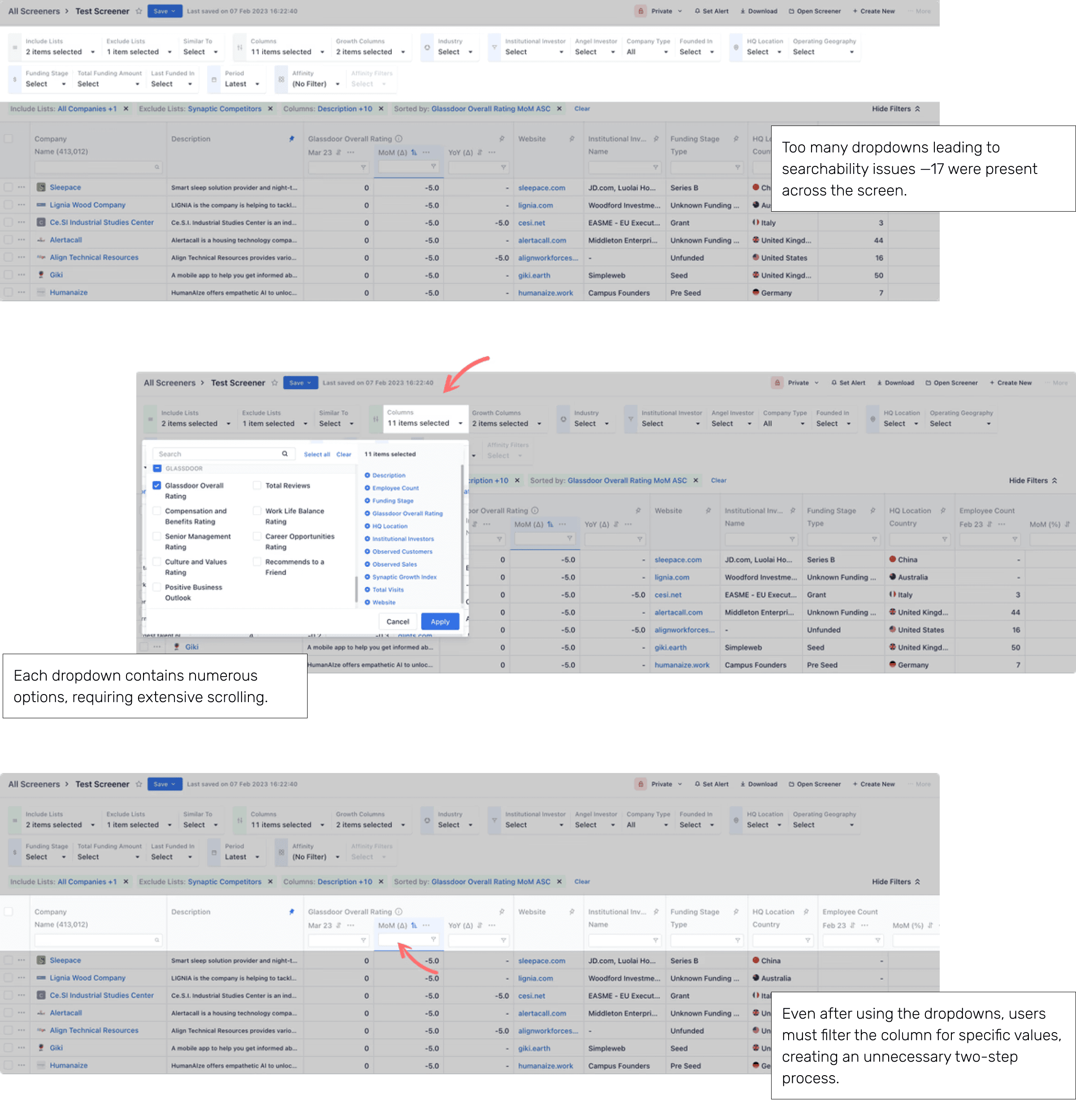Image resolution: width=1076 pixels, height=1120 pixels.
Task: Remove Observed Sales from selected columns
Action: [368, 564]
